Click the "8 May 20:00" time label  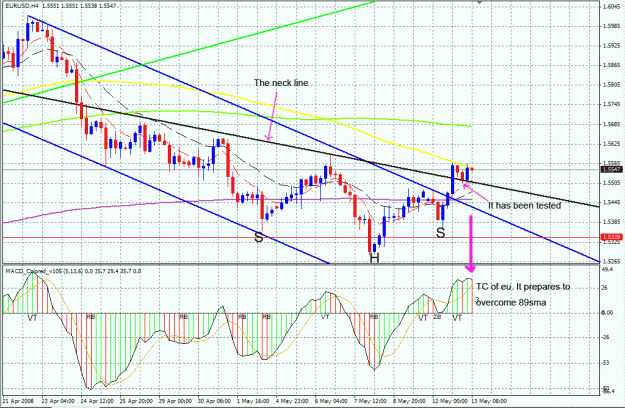pyautogui.click(x=409, y=401)
